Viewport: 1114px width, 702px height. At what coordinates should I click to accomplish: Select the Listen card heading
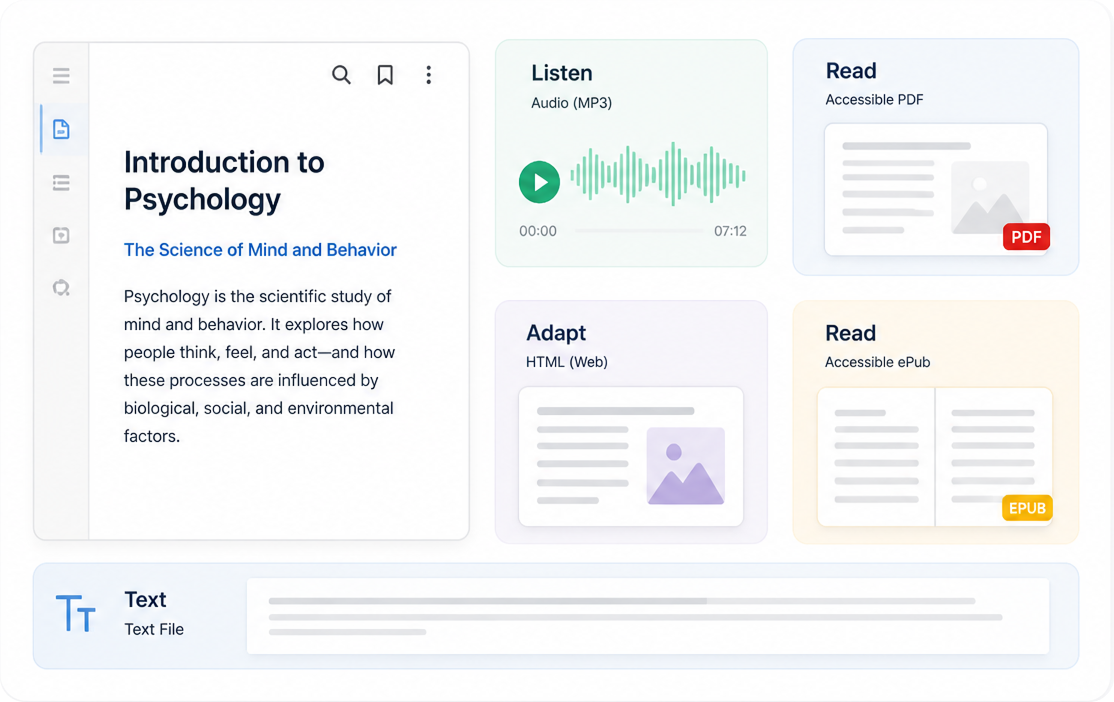click(562, 73)
